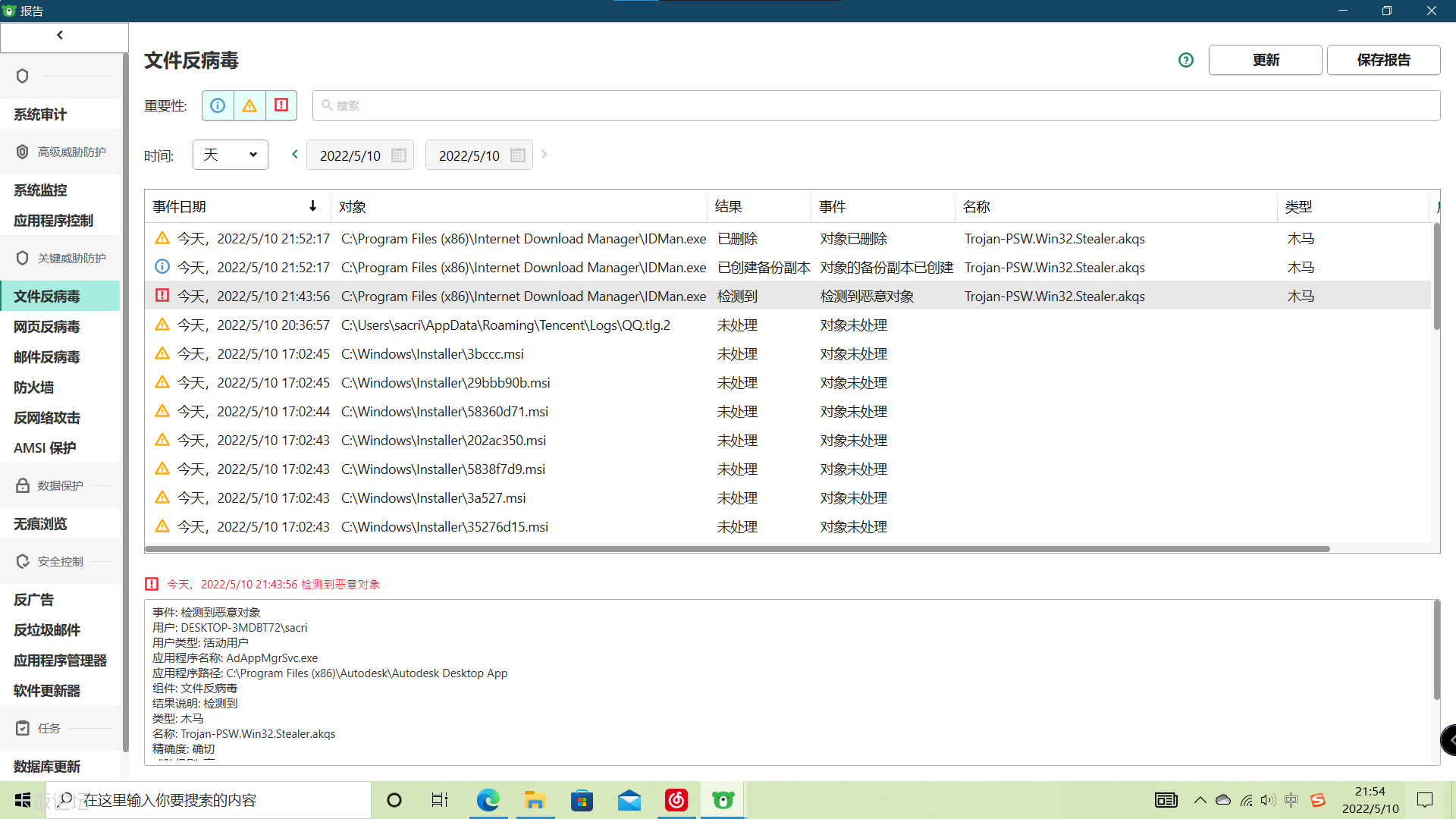The image size is (1456, 819).
Task: Click the sidebar vertical scrollbar
Action: [125, 402]
